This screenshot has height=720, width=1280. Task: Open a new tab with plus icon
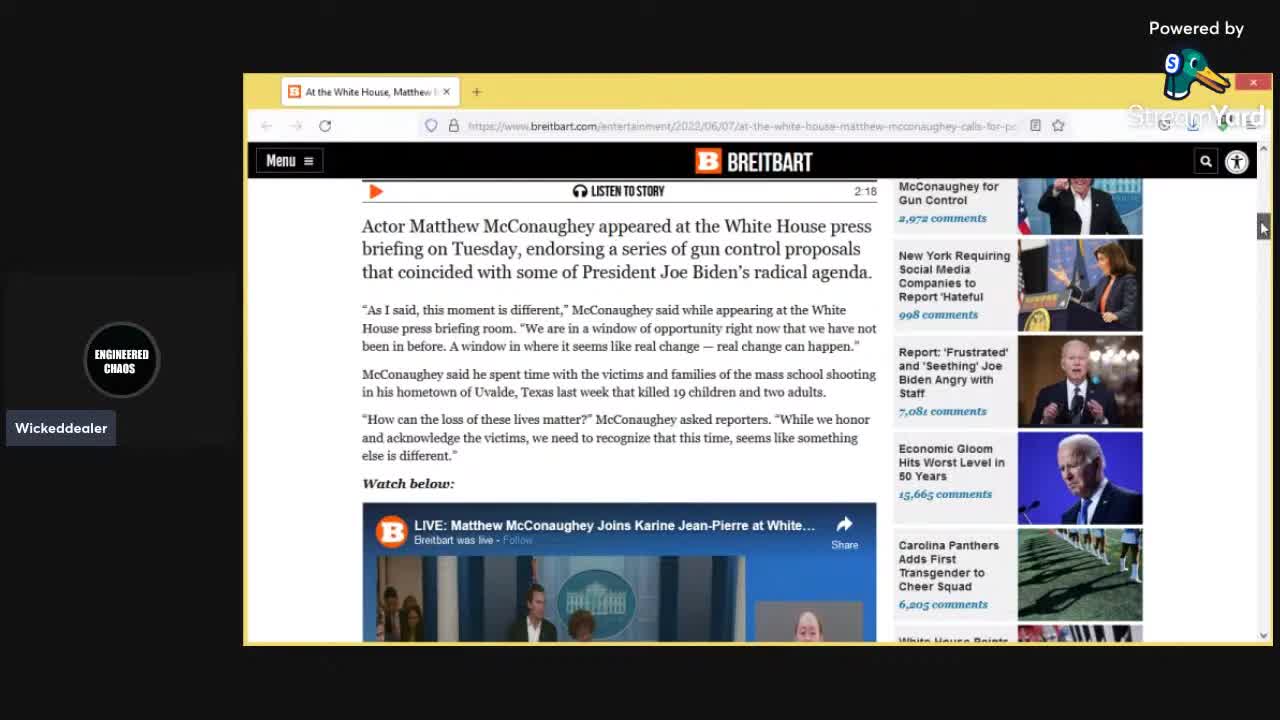477,92
